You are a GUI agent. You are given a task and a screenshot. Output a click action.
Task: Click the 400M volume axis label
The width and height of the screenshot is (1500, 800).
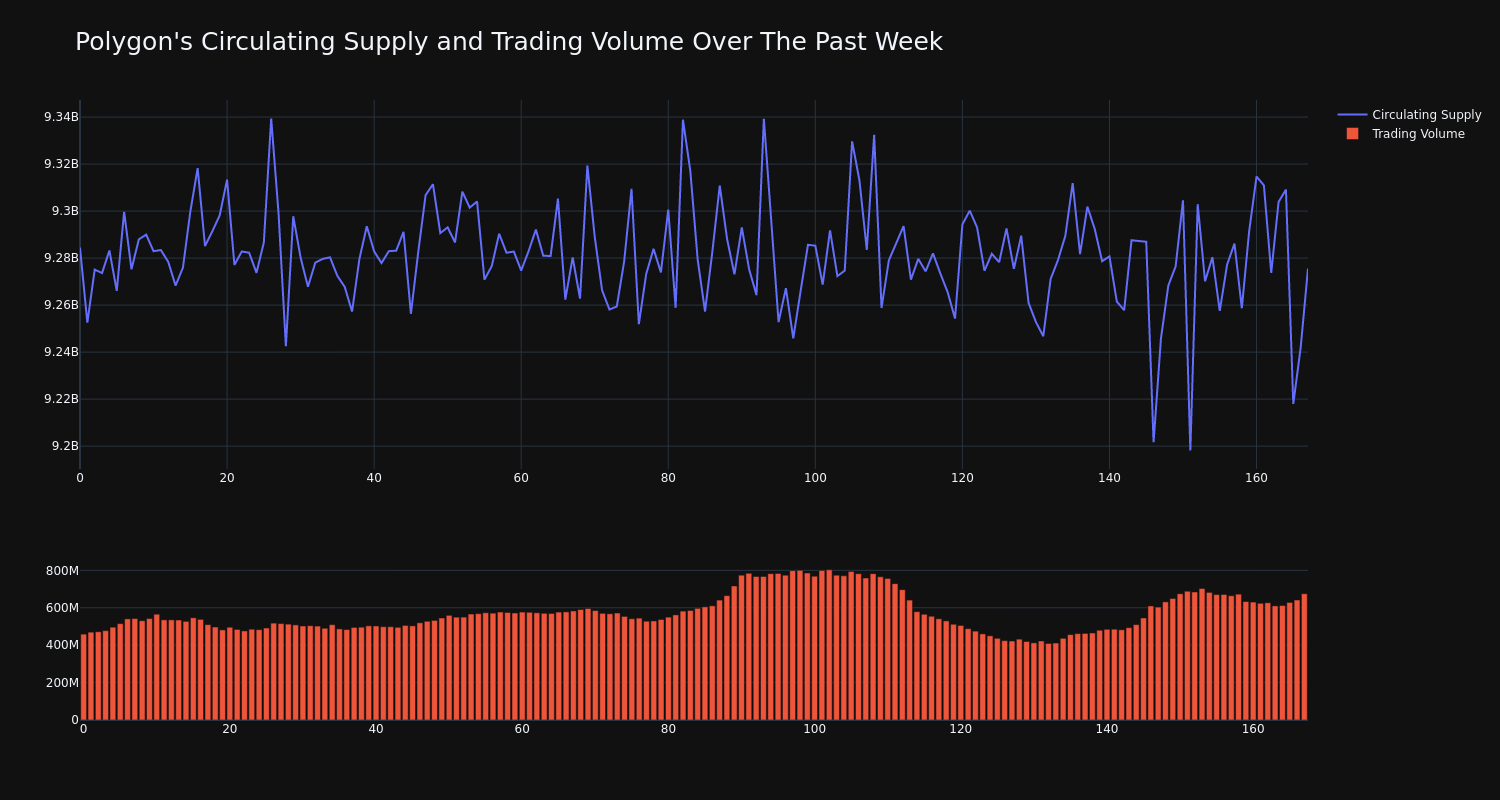click(61, 645)
